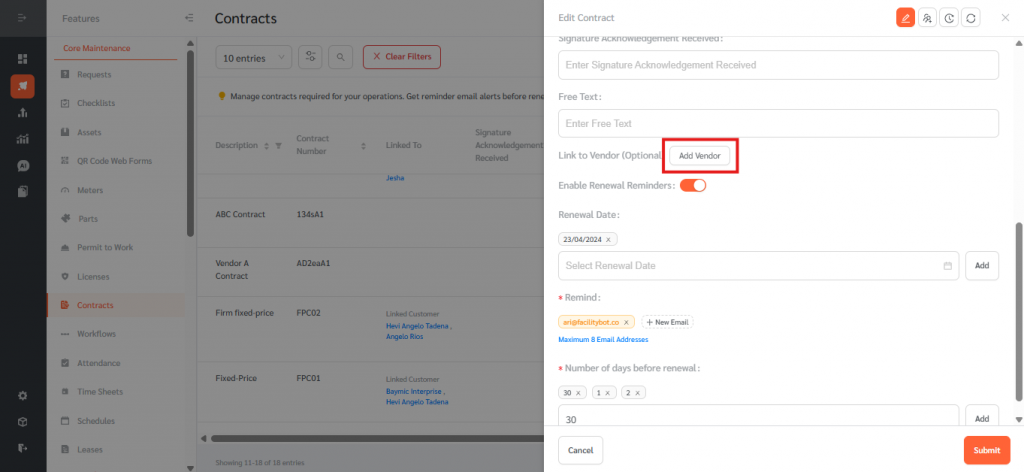The width and height of the screenshot is (1024, 472).
Task: Click the dashboard grid icon in left rail
Action: click(x=23, y=59)
